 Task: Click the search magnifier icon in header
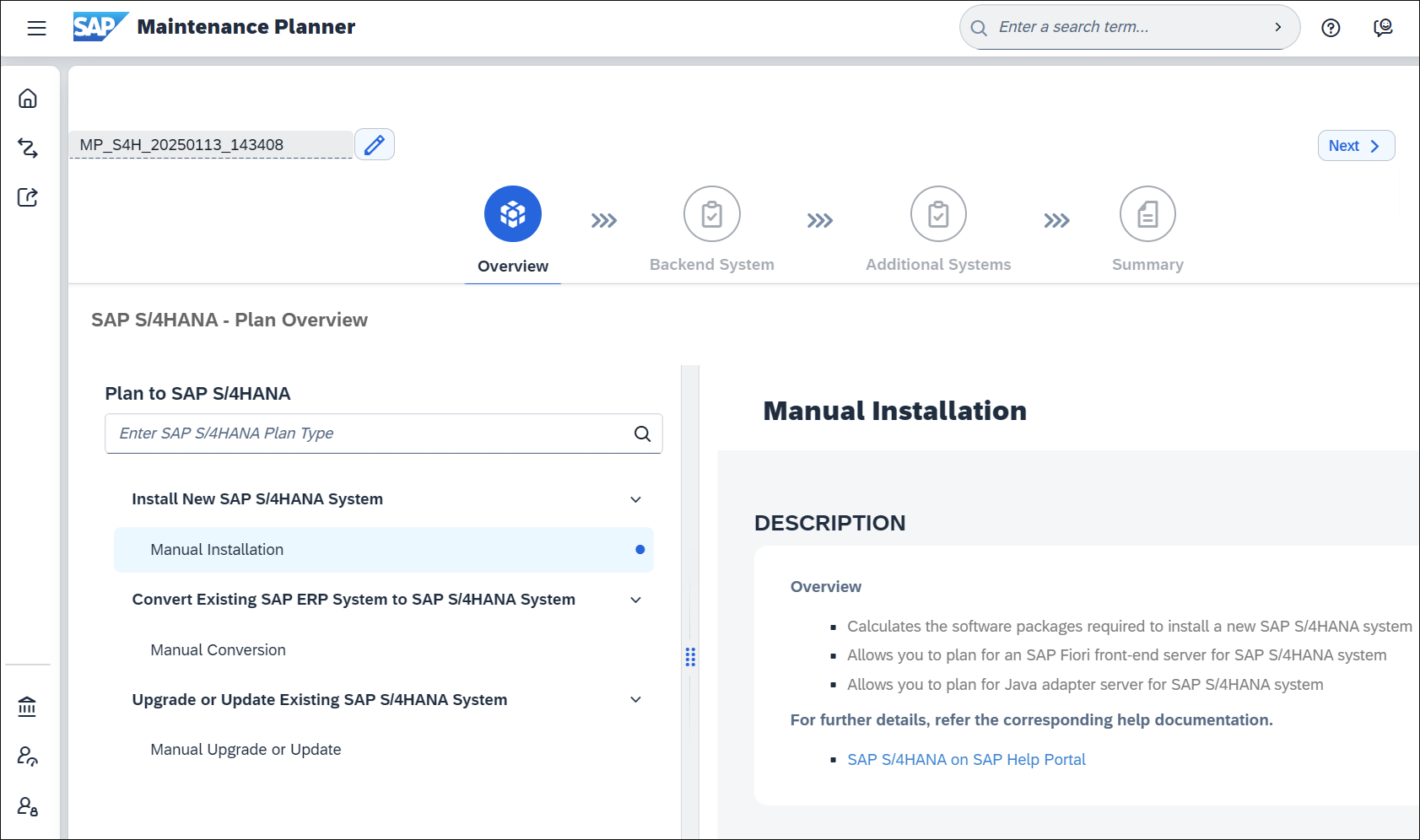[979, 28]
